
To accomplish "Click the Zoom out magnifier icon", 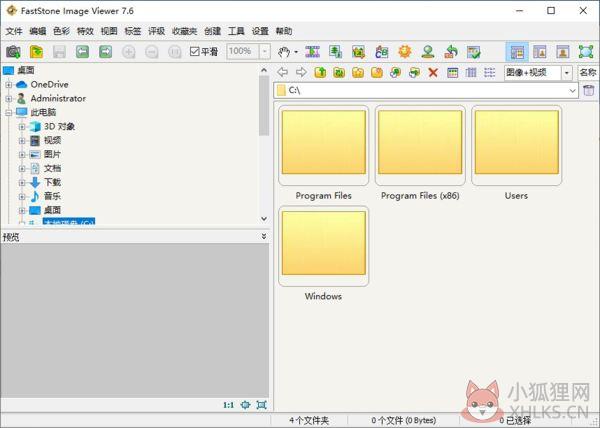I will 152,52.
